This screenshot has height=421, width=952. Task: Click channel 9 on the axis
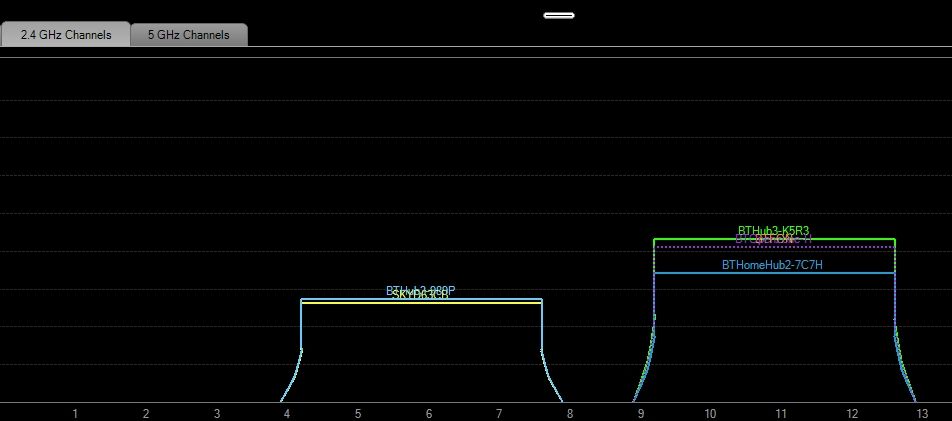click(641, 414)
